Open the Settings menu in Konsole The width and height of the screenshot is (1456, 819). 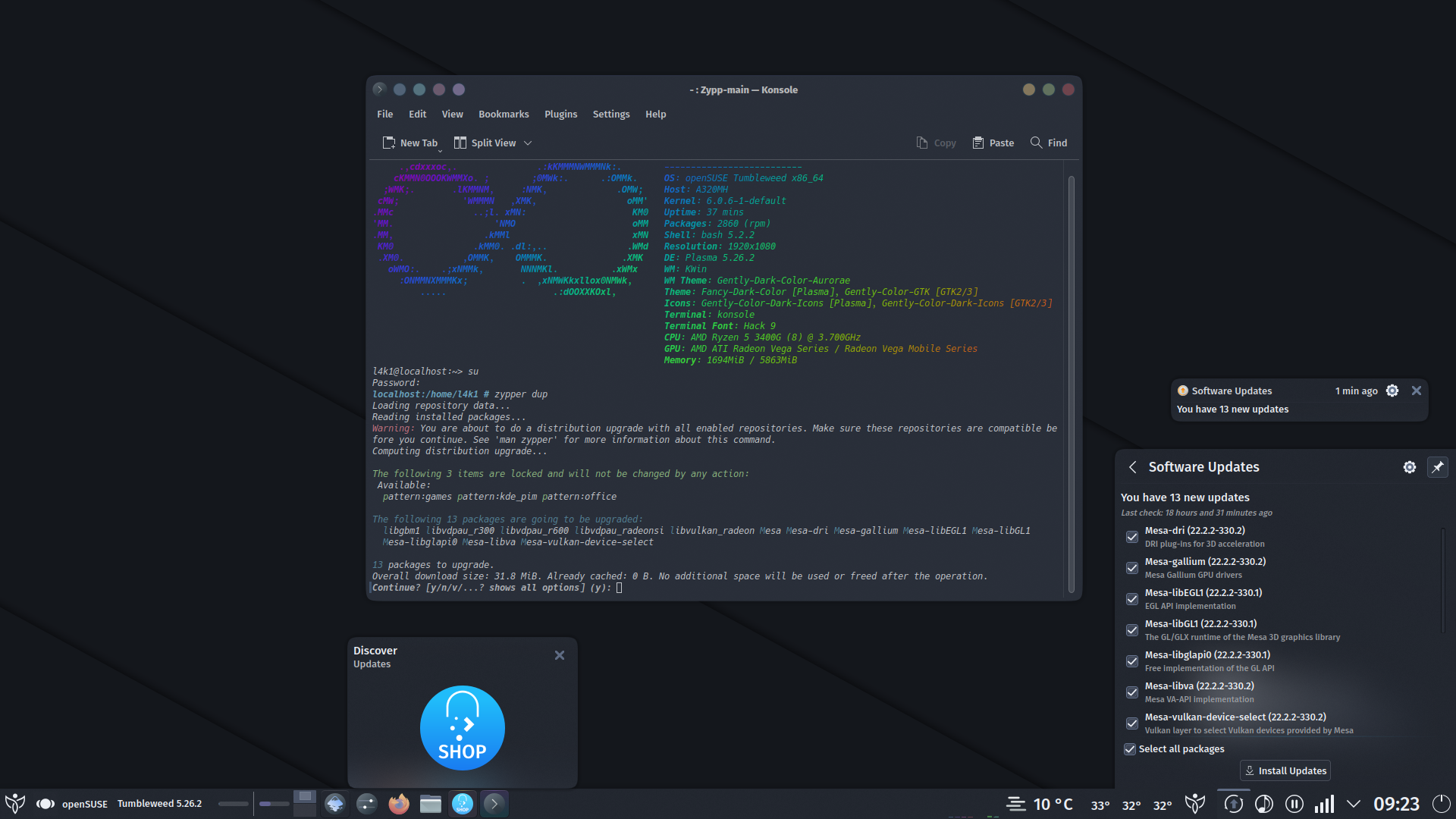tap(610, 115)
